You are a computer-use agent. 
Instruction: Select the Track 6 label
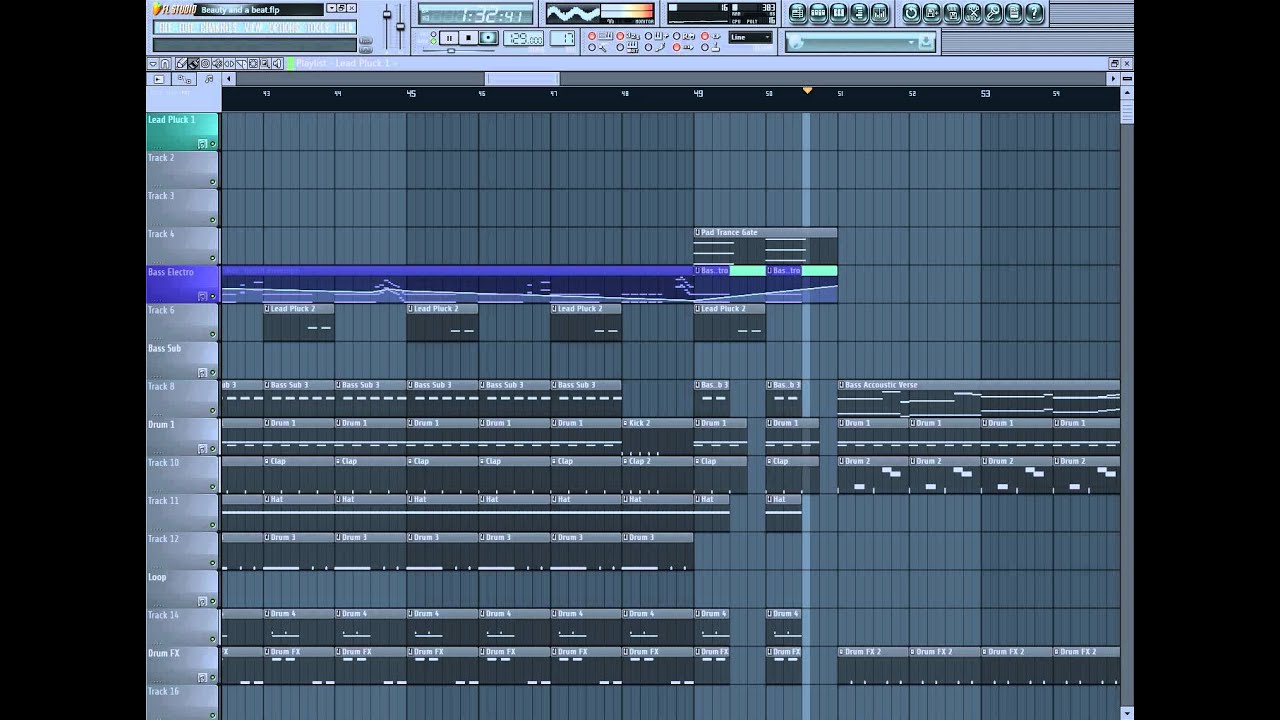[162, 310]
